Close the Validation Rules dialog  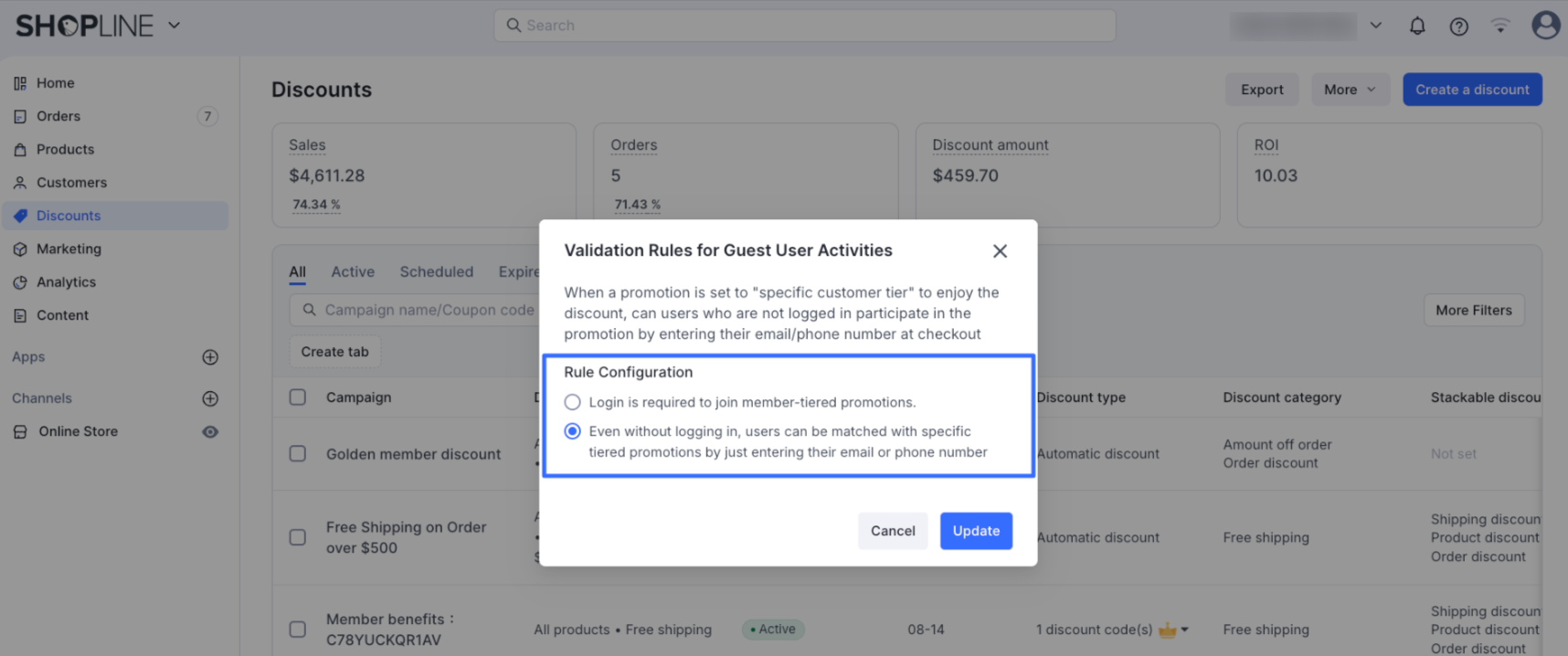click(x=1000, y=251)
